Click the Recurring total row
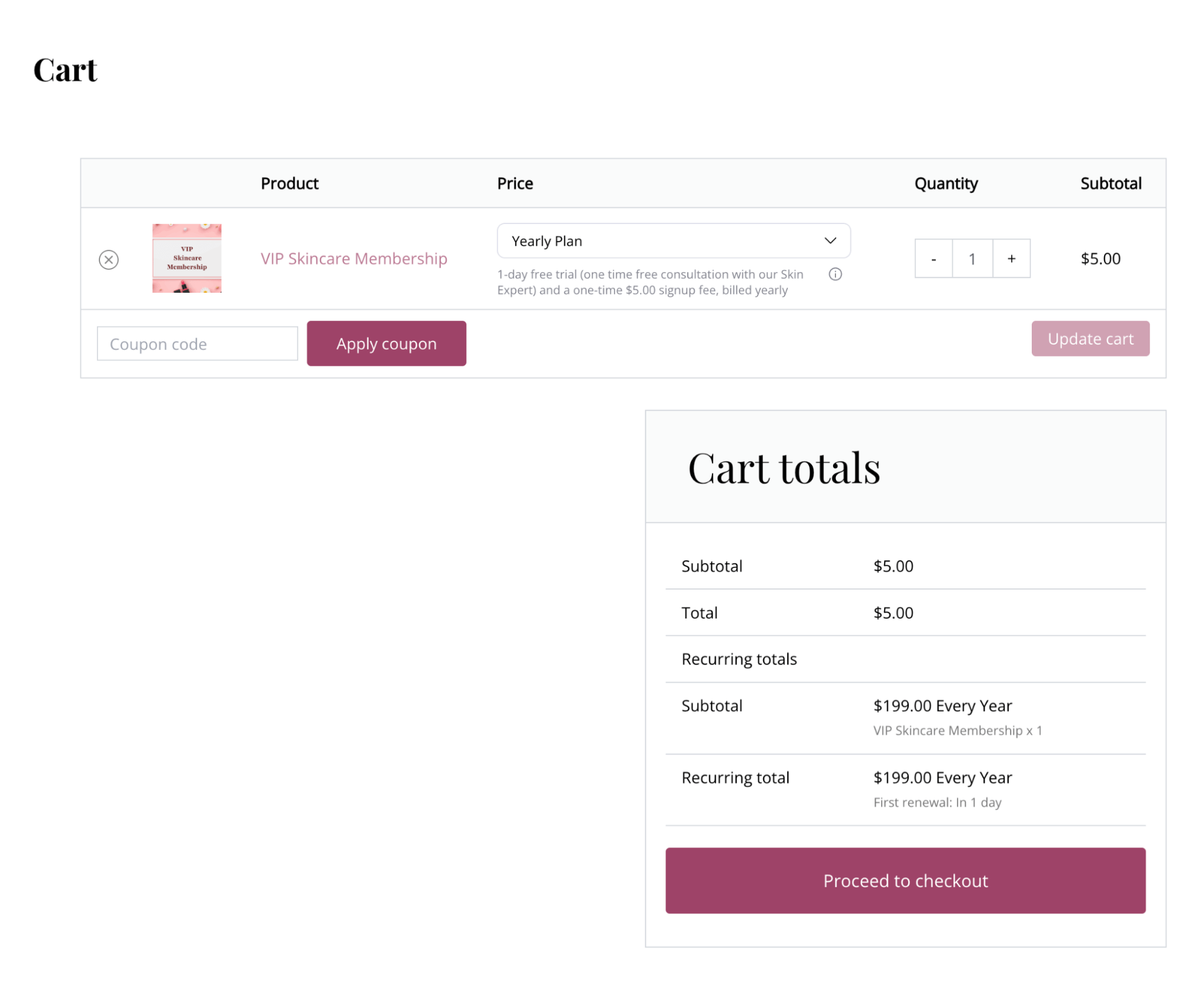Image resolution: width=1204 pixels, height=989 pixels. [735, 778]
